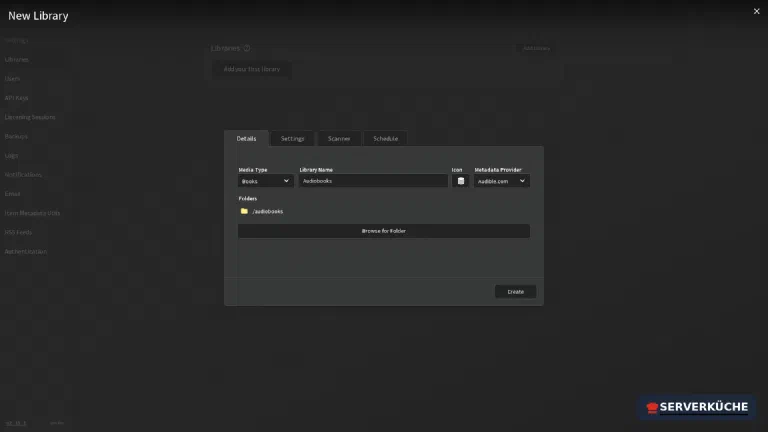The image size is (768, 432).
Task: Open the Metadata Provider dropdown
Action: pyautogui.click(x=502, y=181)
